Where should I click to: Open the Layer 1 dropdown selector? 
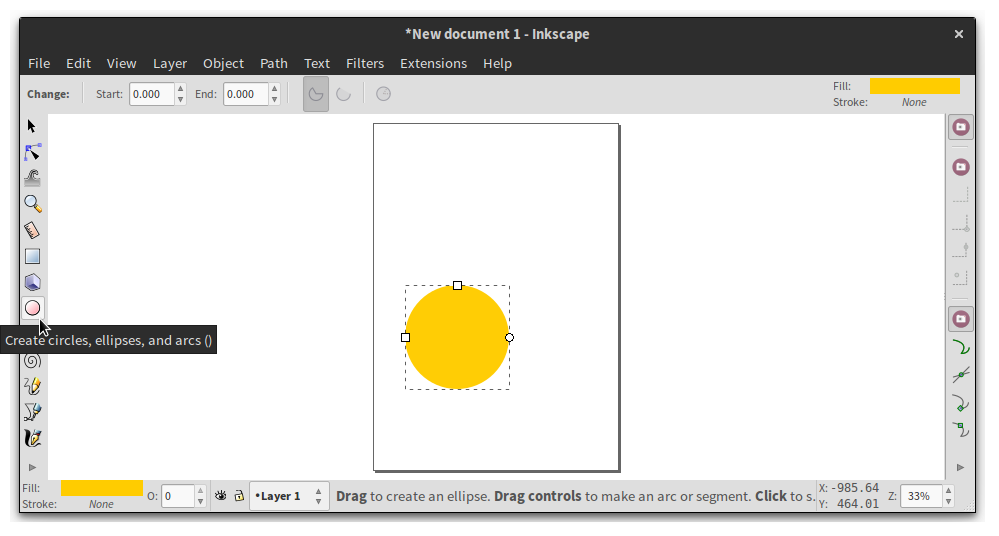289,496
